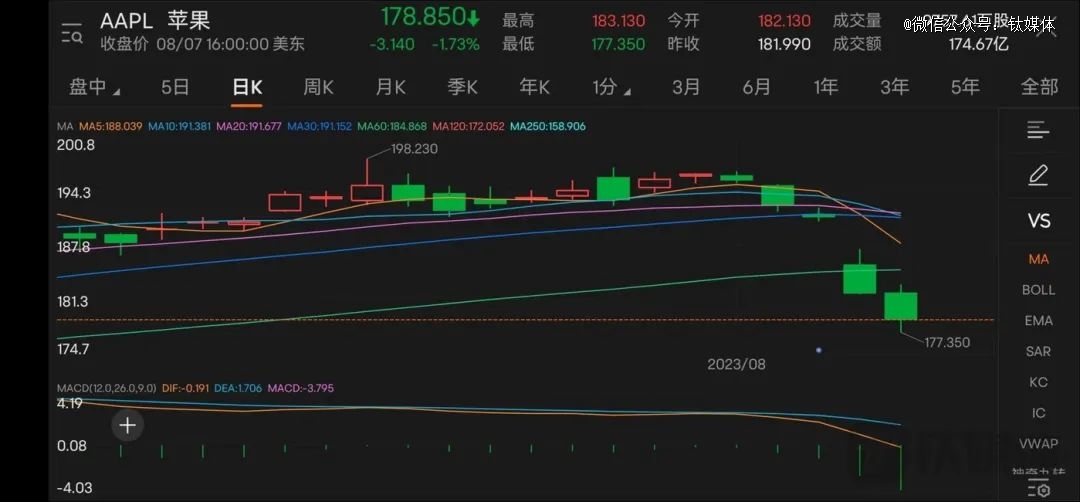Viewport: 1080px width, 502px height.
Task: Toggle the IC indicator
Action: pos(1039,413)
